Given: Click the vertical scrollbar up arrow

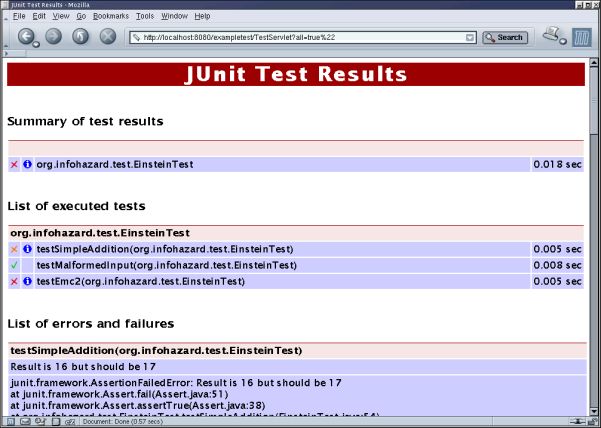Looking at the screenshot, I should click(x=593, y=62).
